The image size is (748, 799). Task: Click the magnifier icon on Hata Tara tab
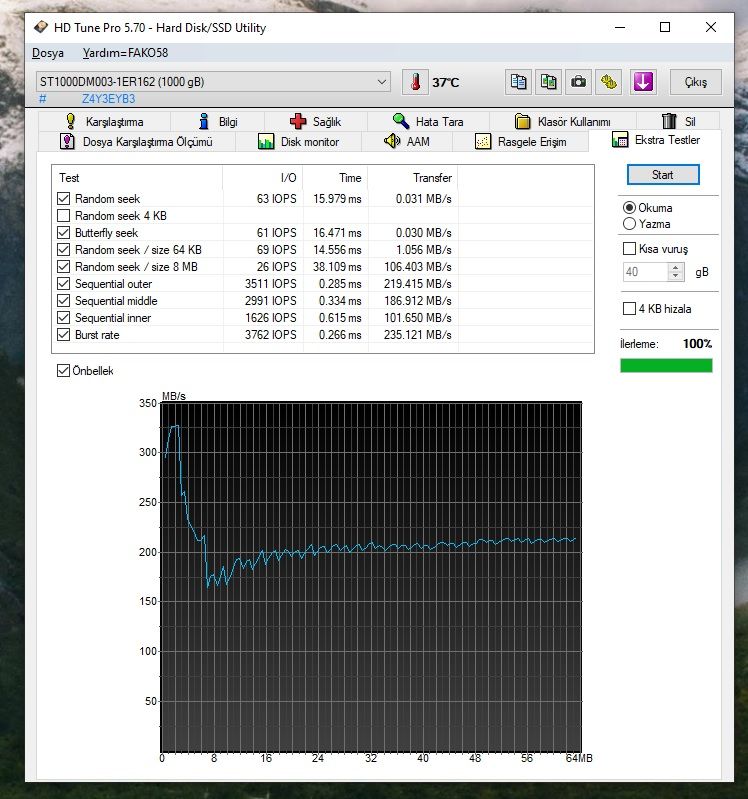pos(400,121)
